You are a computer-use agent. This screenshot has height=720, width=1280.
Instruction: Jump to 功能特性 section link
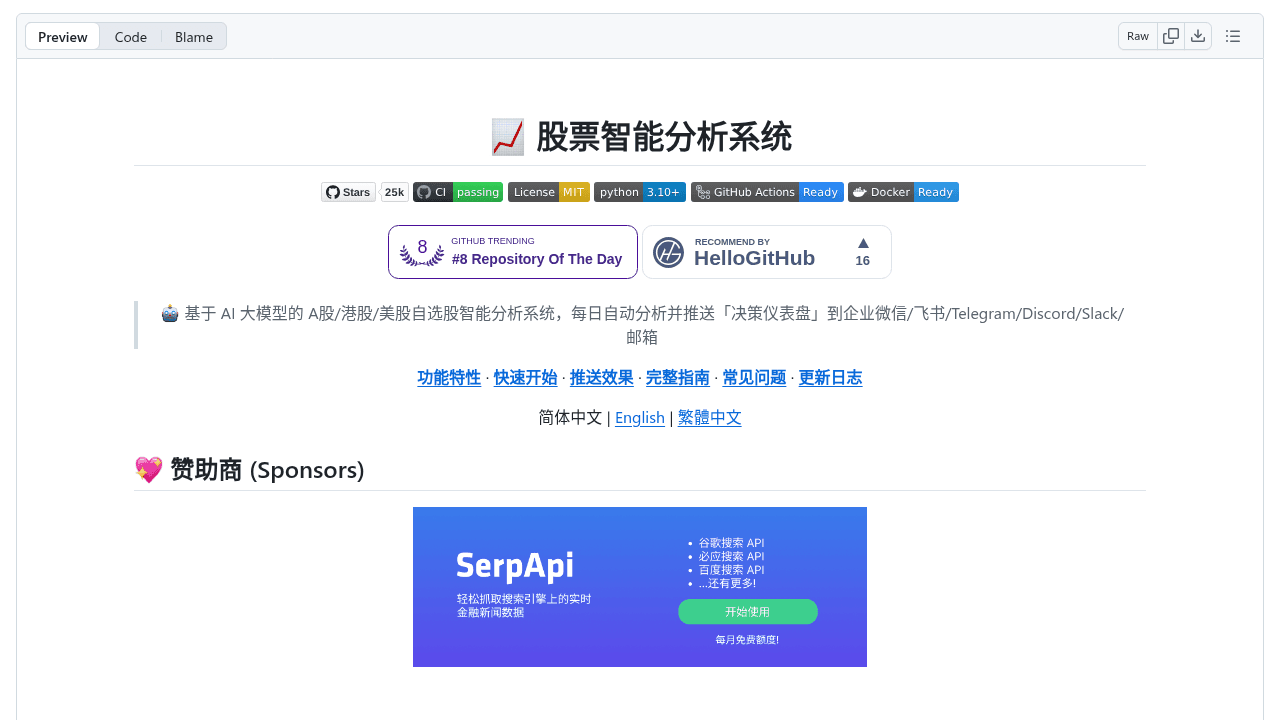point(449,378)
